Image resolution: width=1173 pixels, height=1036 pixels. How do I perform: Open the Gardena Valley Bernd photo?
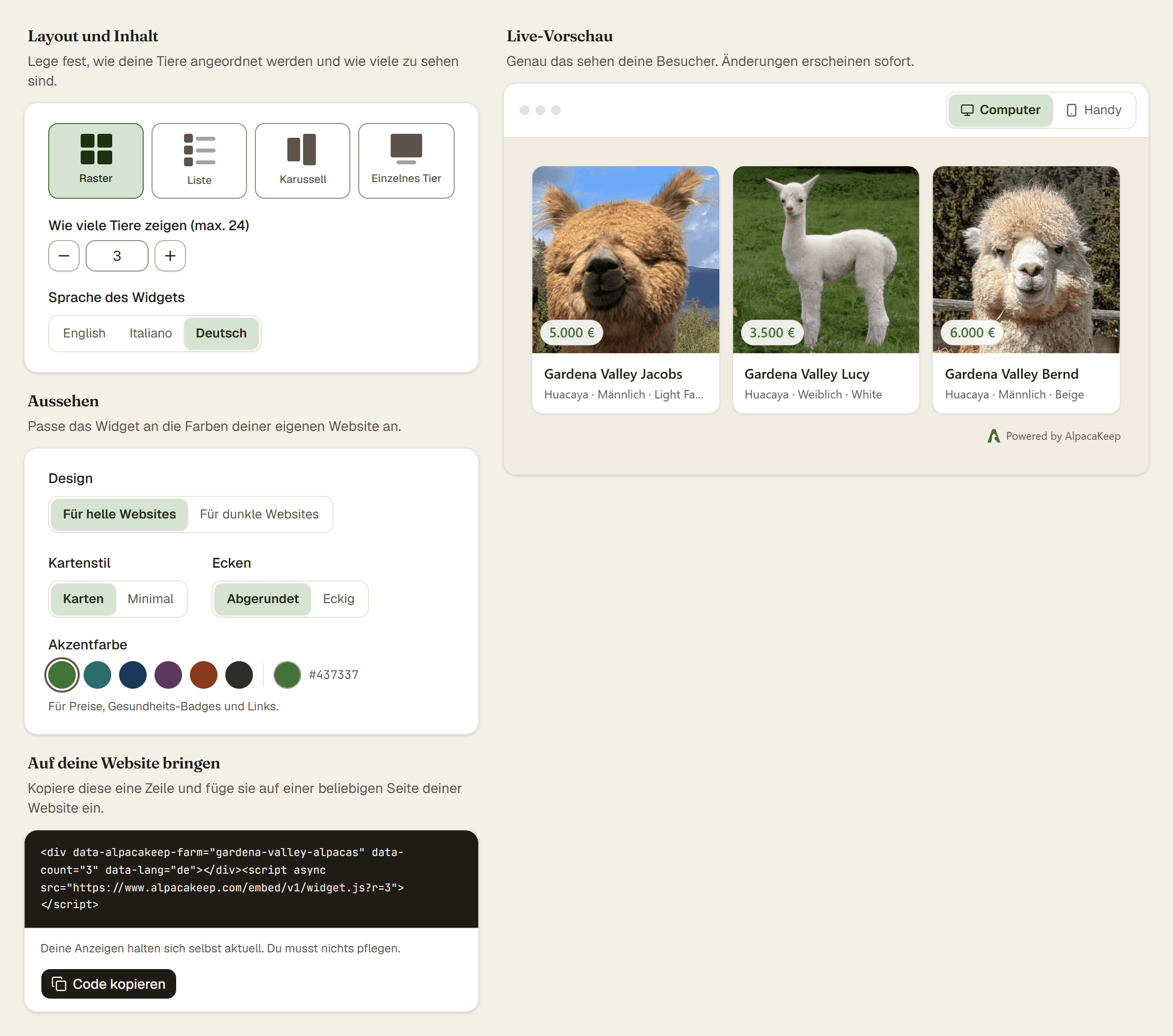(1026, 260)
